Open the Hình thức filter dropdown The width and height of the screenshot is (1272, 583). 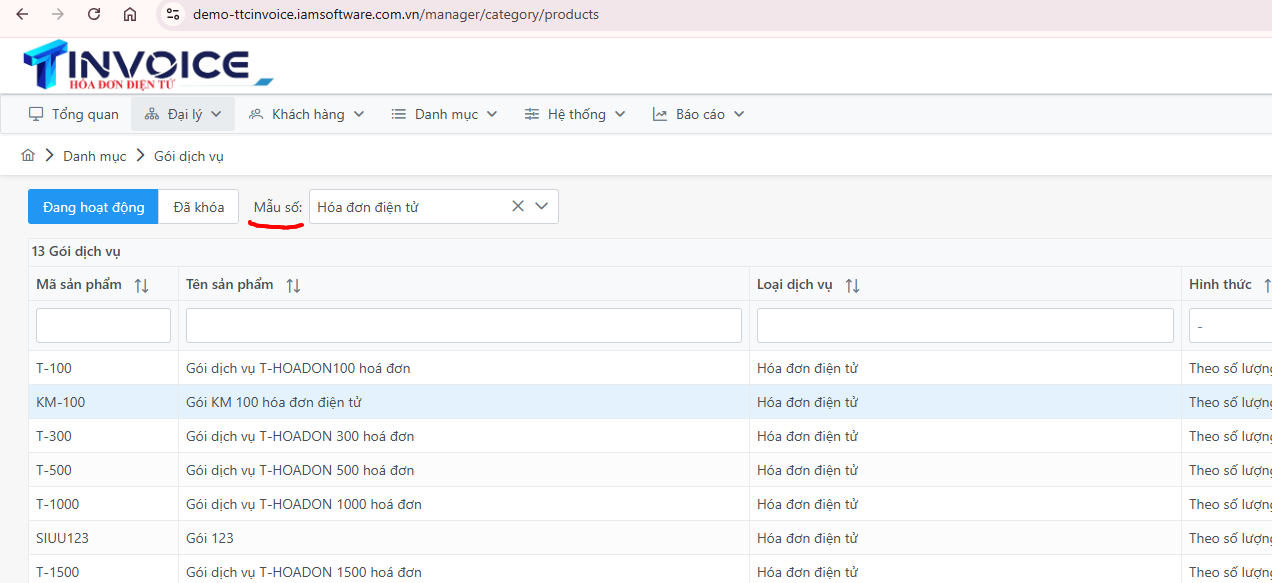1230,326
